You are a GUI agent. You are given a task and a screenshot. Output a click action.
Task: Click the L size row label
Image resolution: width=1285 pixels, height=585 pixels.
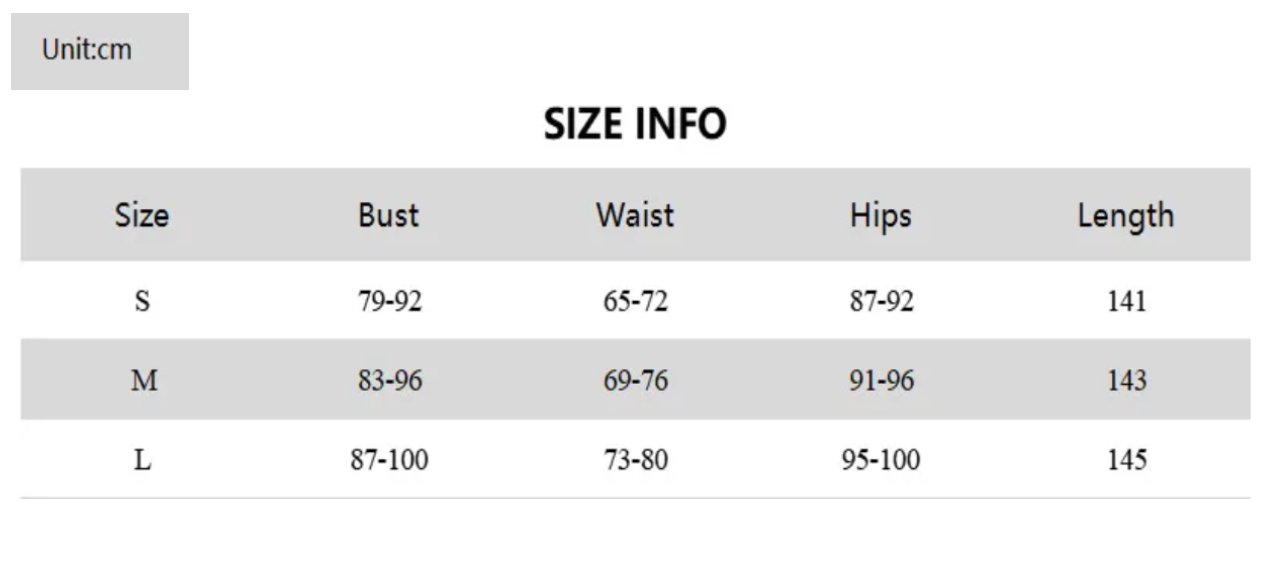(x=143, y=460)
